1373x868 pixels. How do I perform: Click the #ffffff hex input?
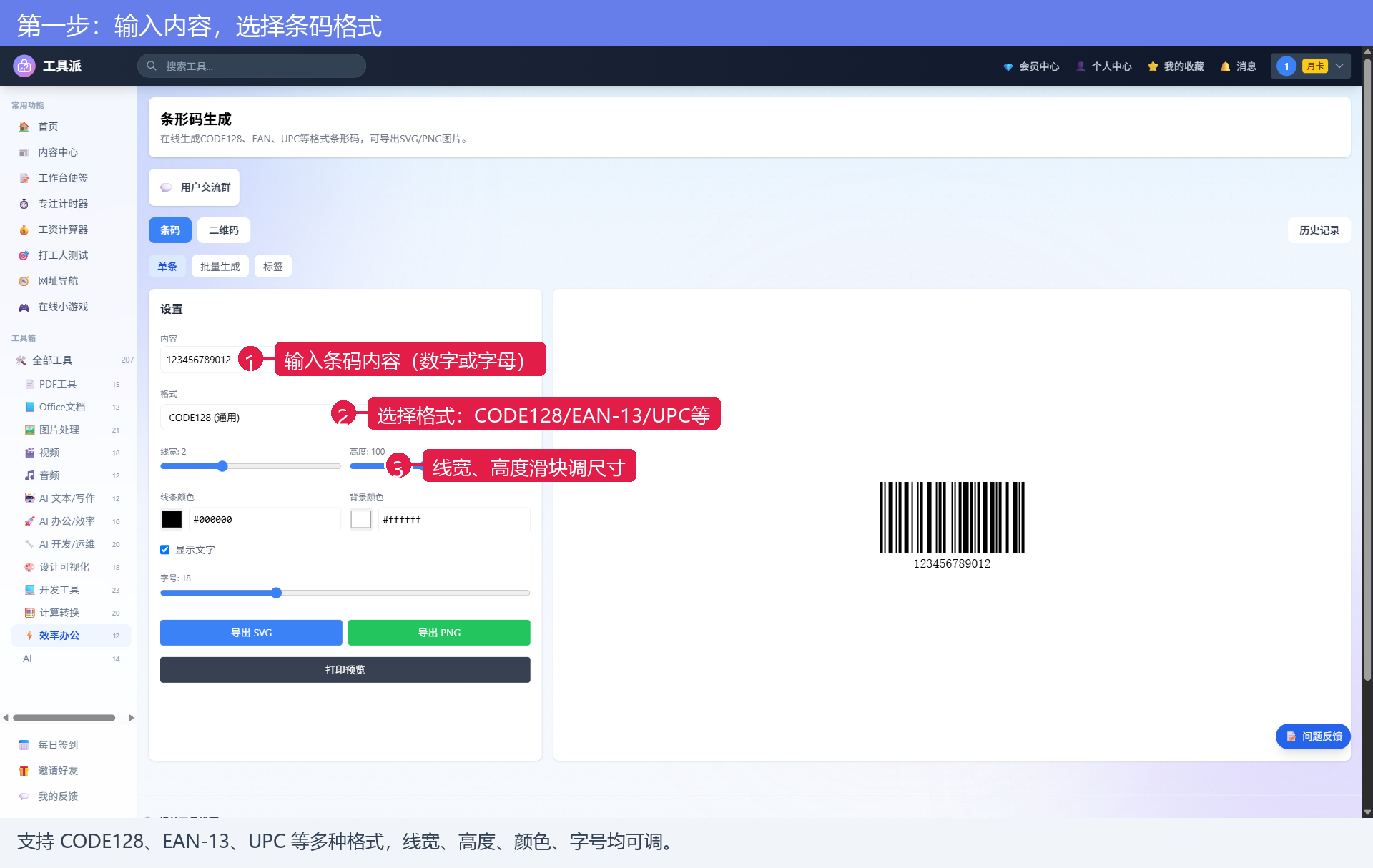tap(454, 520)
